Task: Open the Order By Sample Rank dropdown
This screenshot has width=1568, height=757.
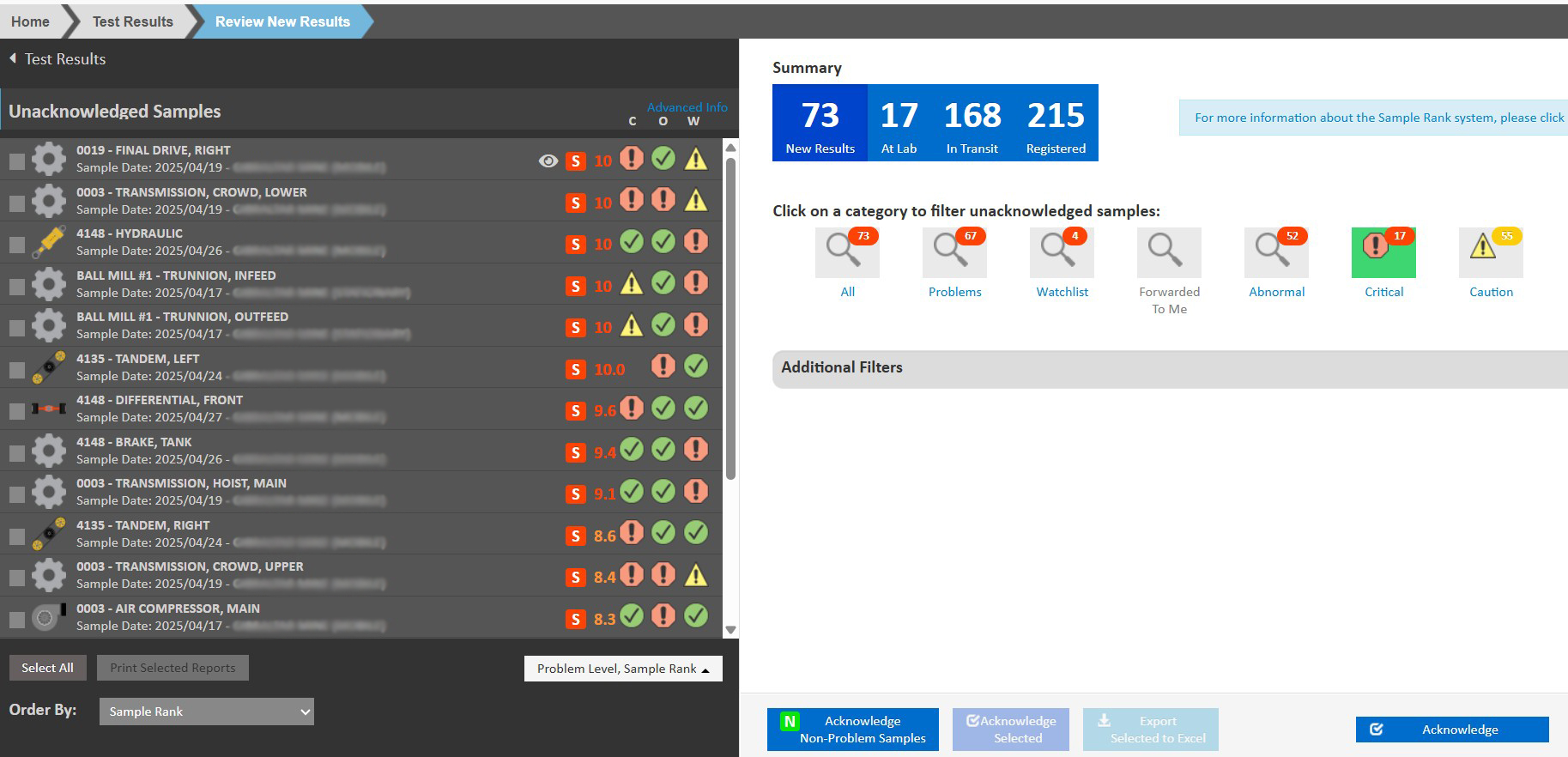Action: 207,712
